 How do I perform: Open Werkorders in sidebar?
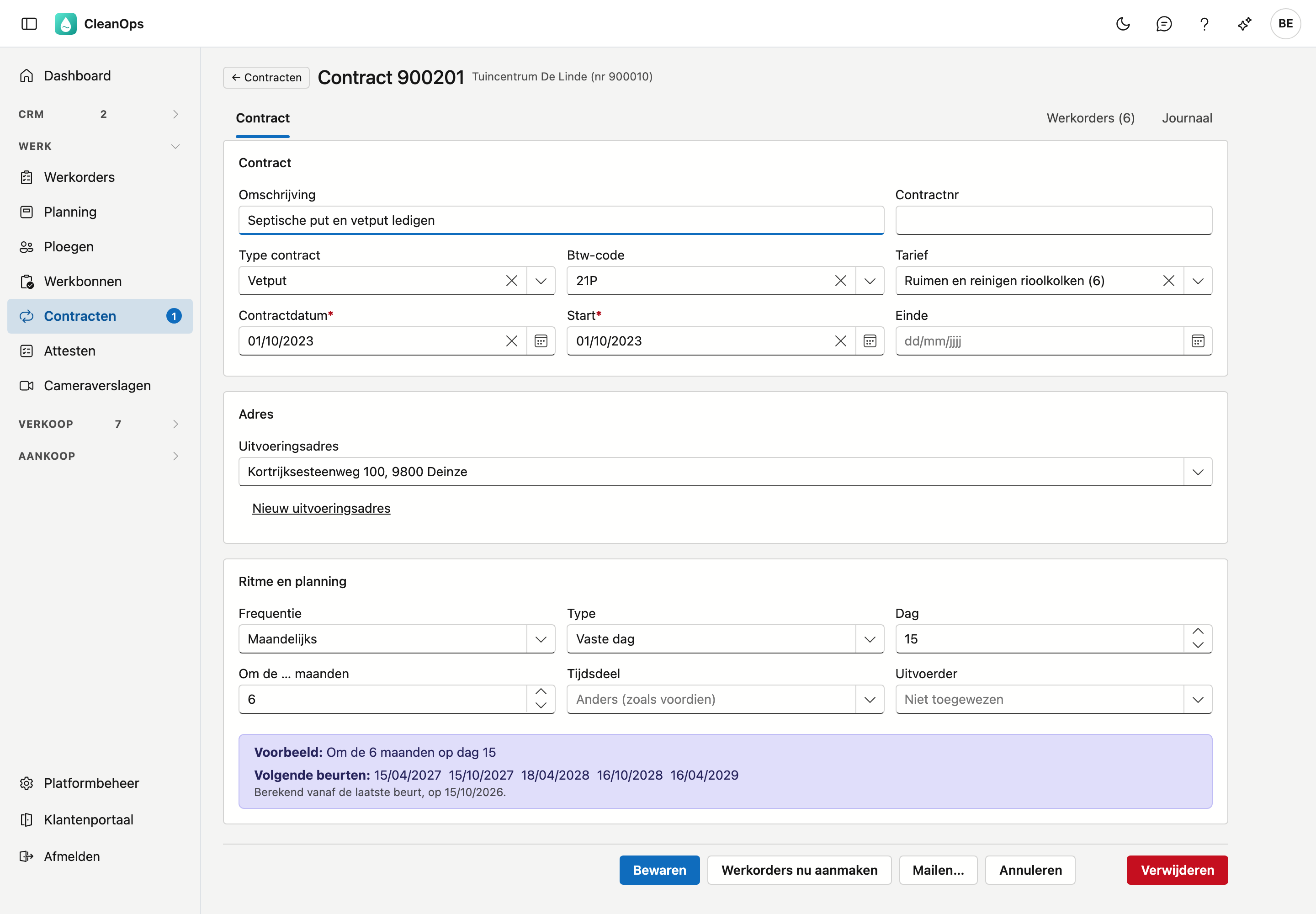point(100,177)
